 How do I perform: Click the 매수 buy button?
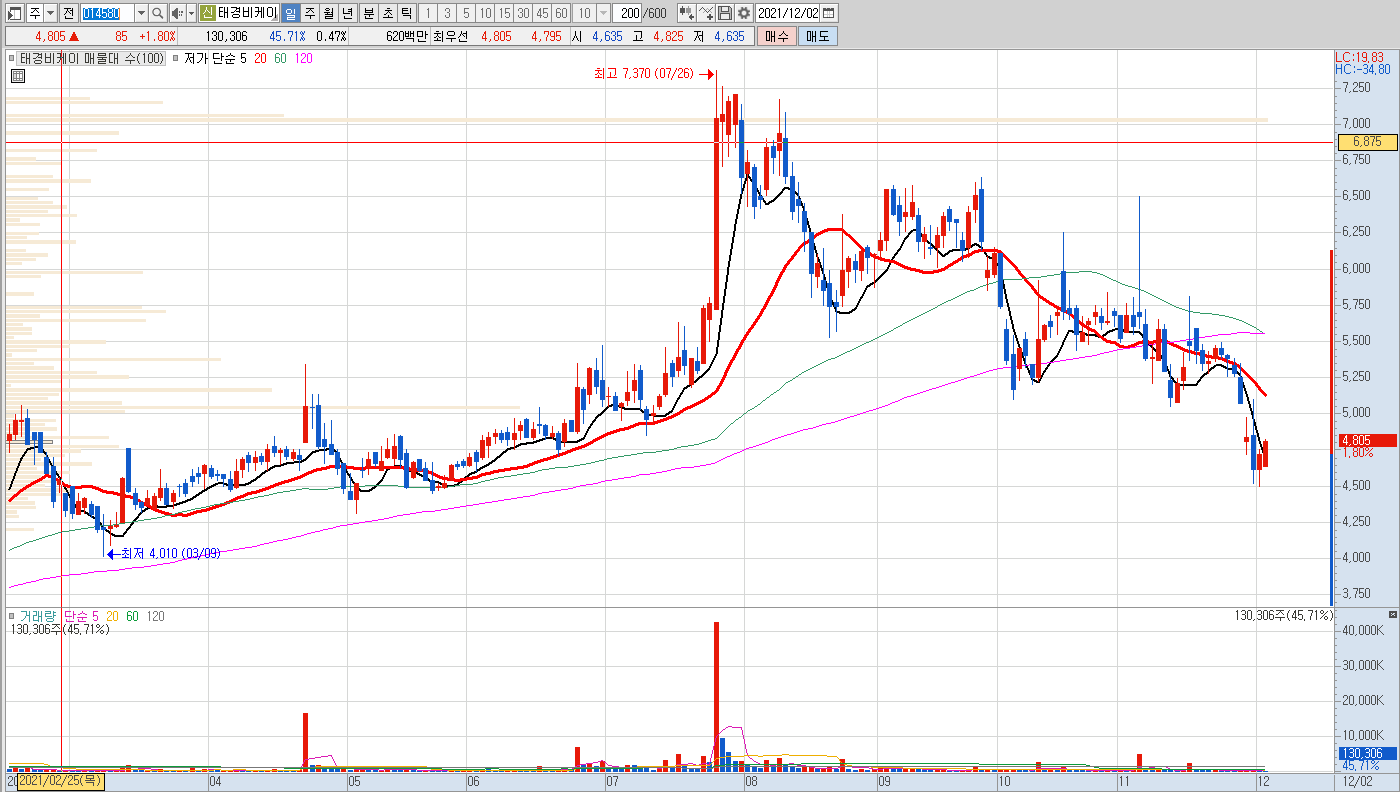776,36
